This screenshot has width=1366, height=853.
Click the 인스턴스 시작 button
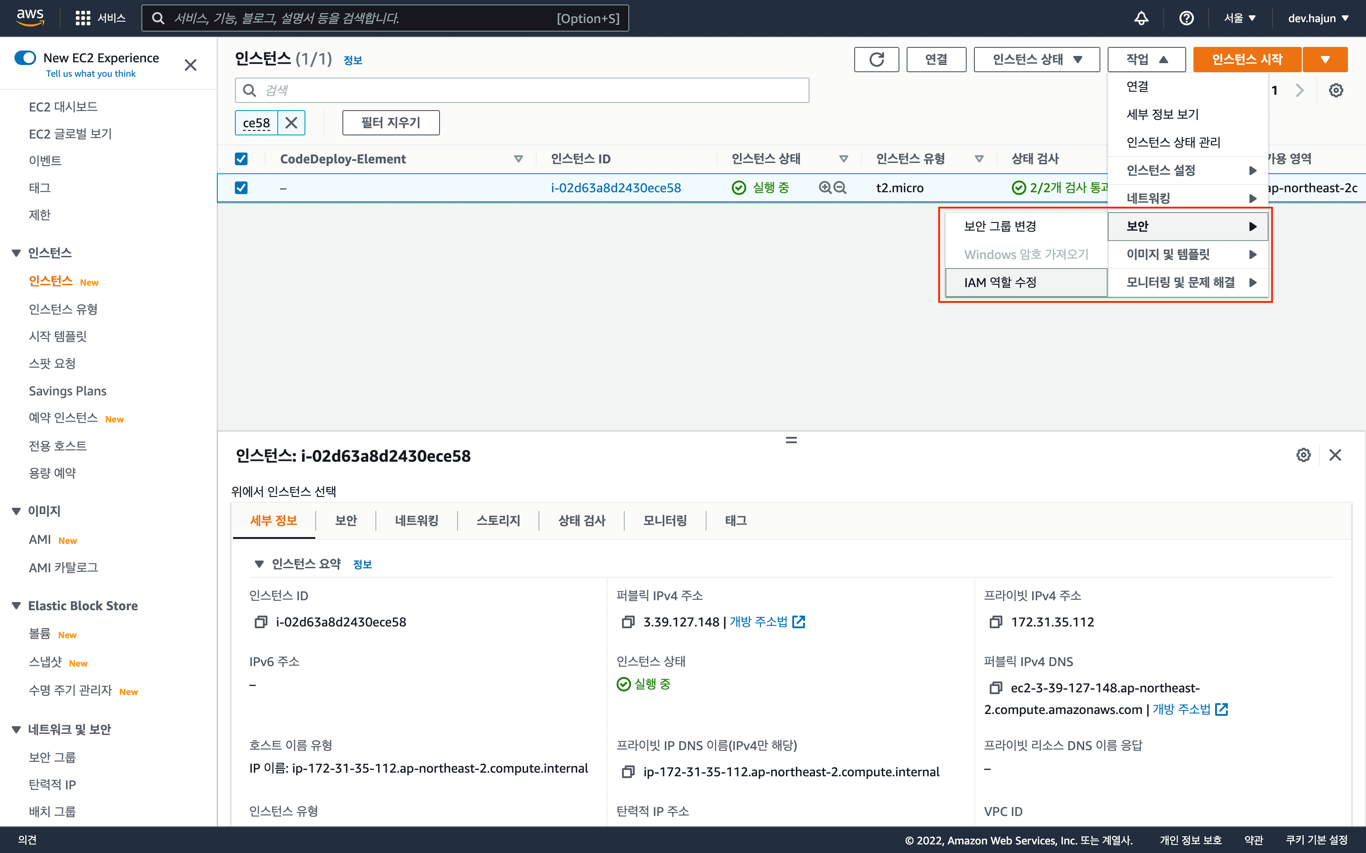tap(1247, 59)
